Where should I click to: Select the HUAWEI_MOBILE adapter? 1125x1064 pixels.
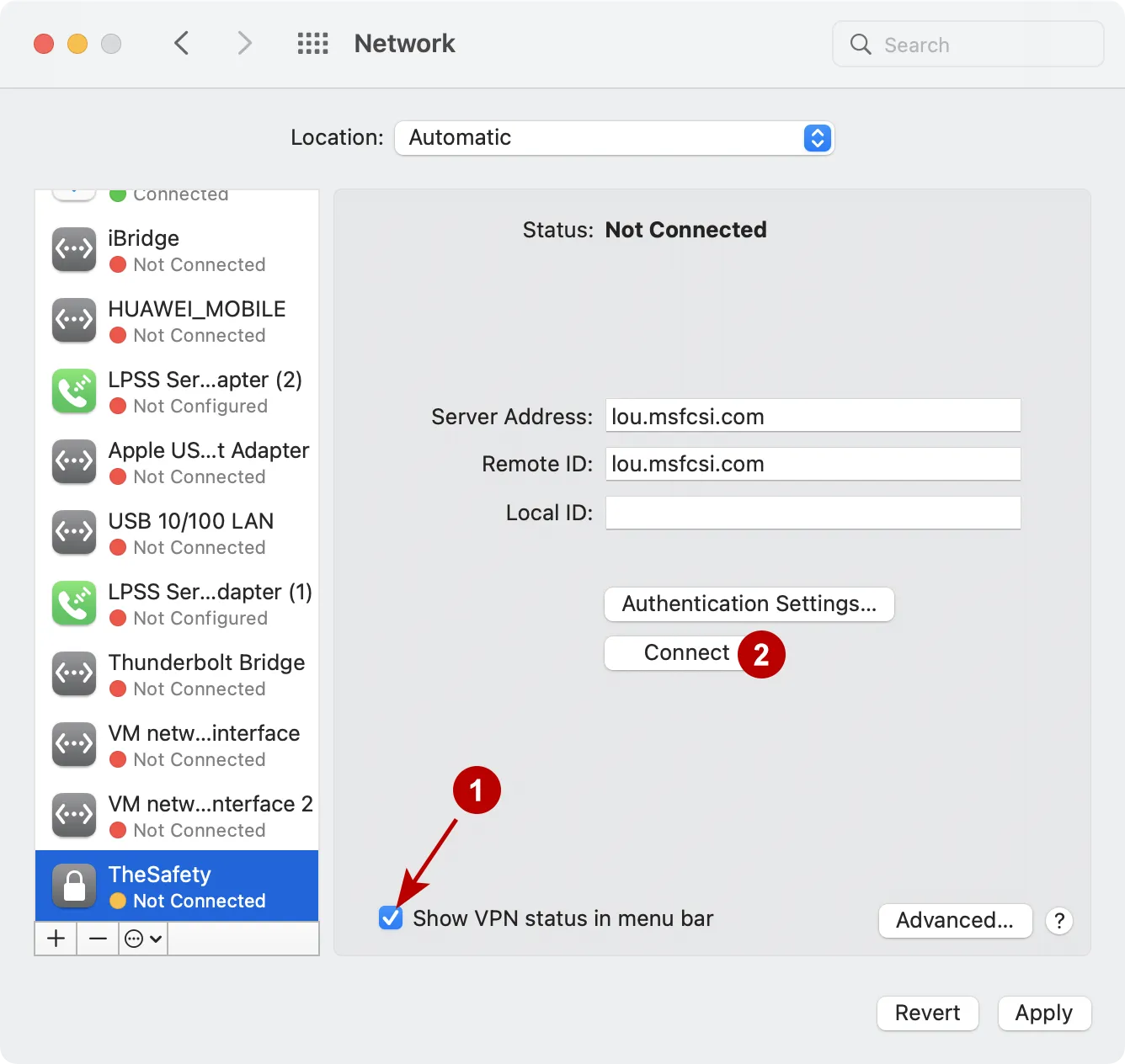click(177, 321)
